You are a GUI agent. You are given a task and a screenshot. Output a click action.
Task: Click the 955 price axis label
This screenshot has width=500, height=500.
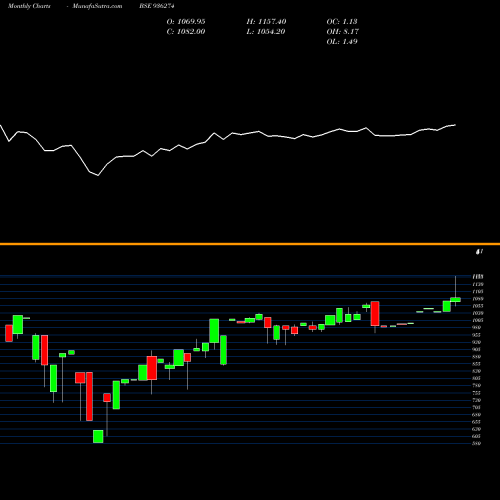click(x=477, y=335)
